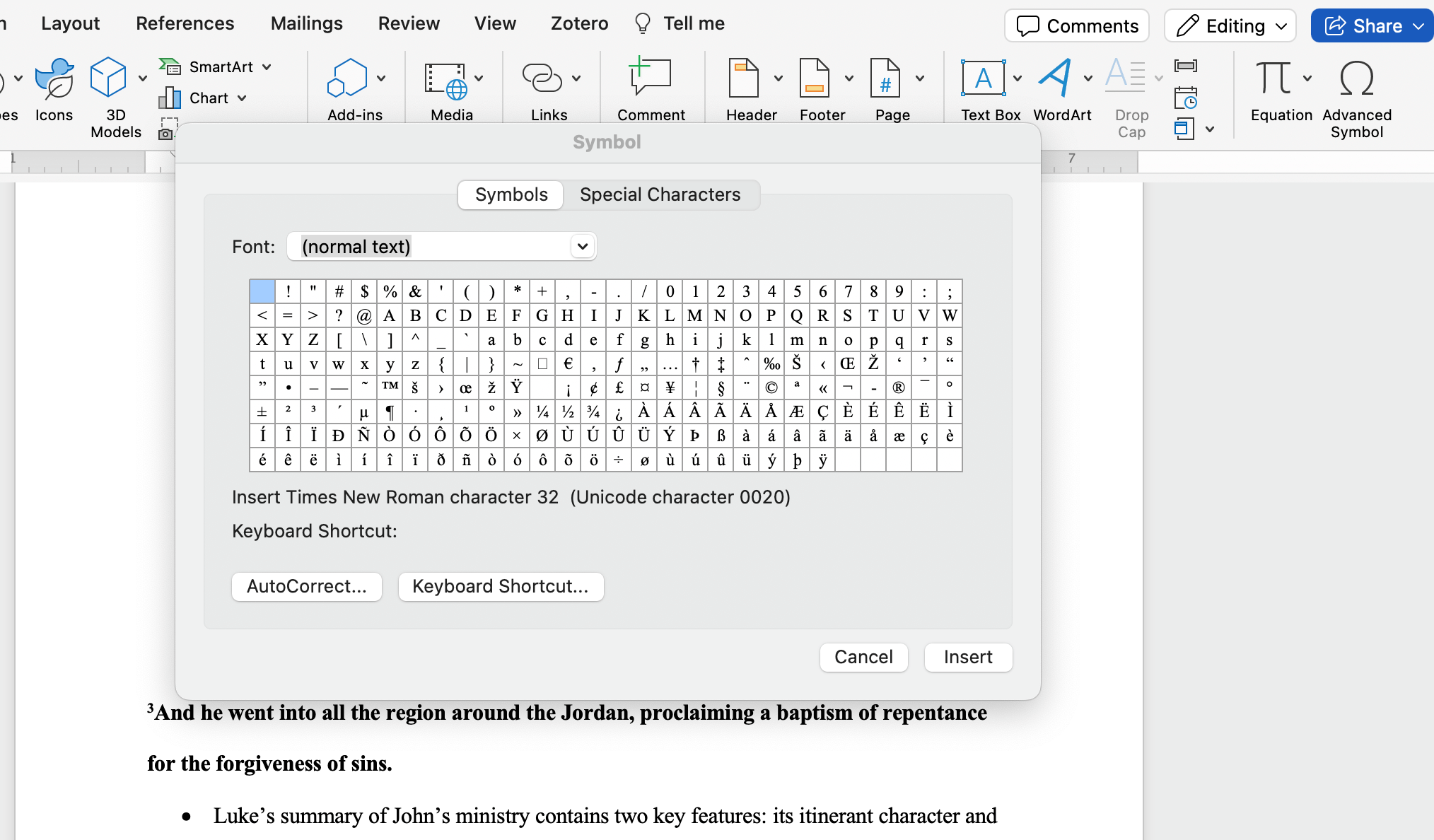Image resolution: width=1434 pixels, height=840 pixels.
Task: Click the Header page icon
Action: point(743,78)
